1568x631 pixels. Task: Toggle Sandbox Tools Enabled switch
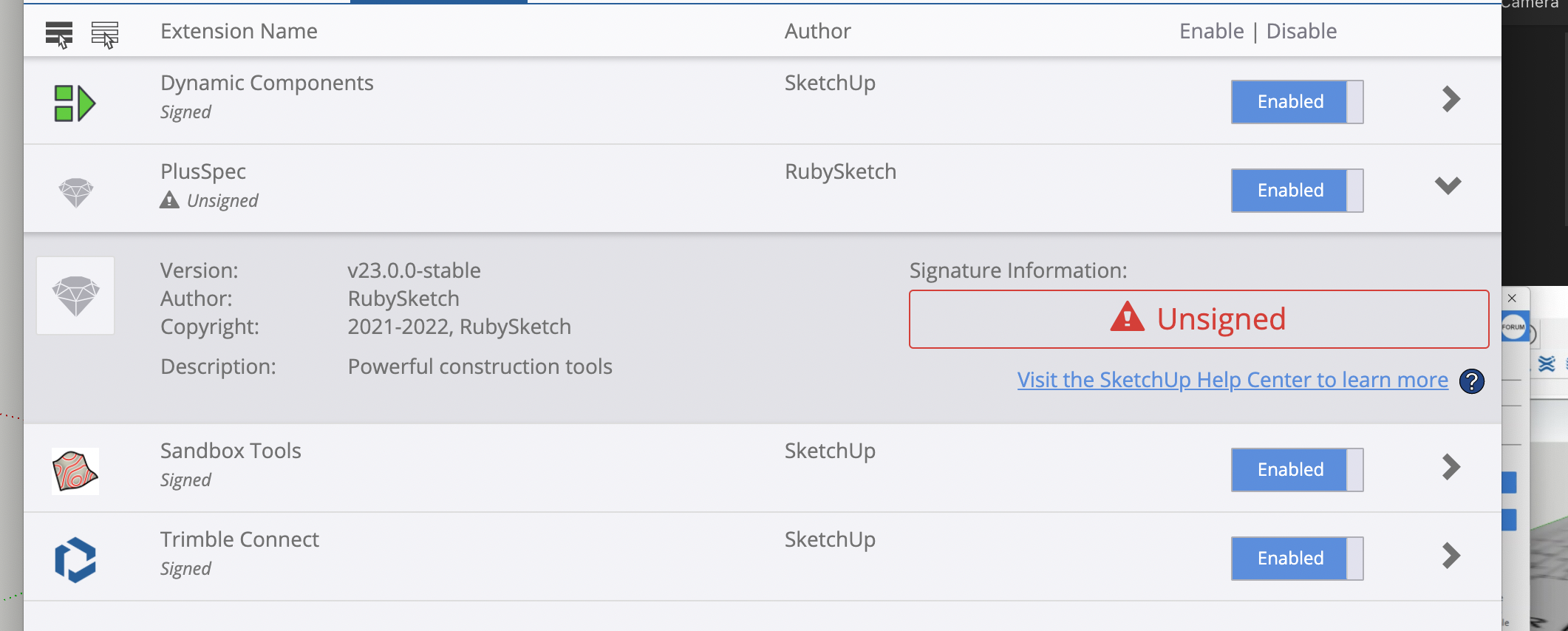pos(1297,470)
